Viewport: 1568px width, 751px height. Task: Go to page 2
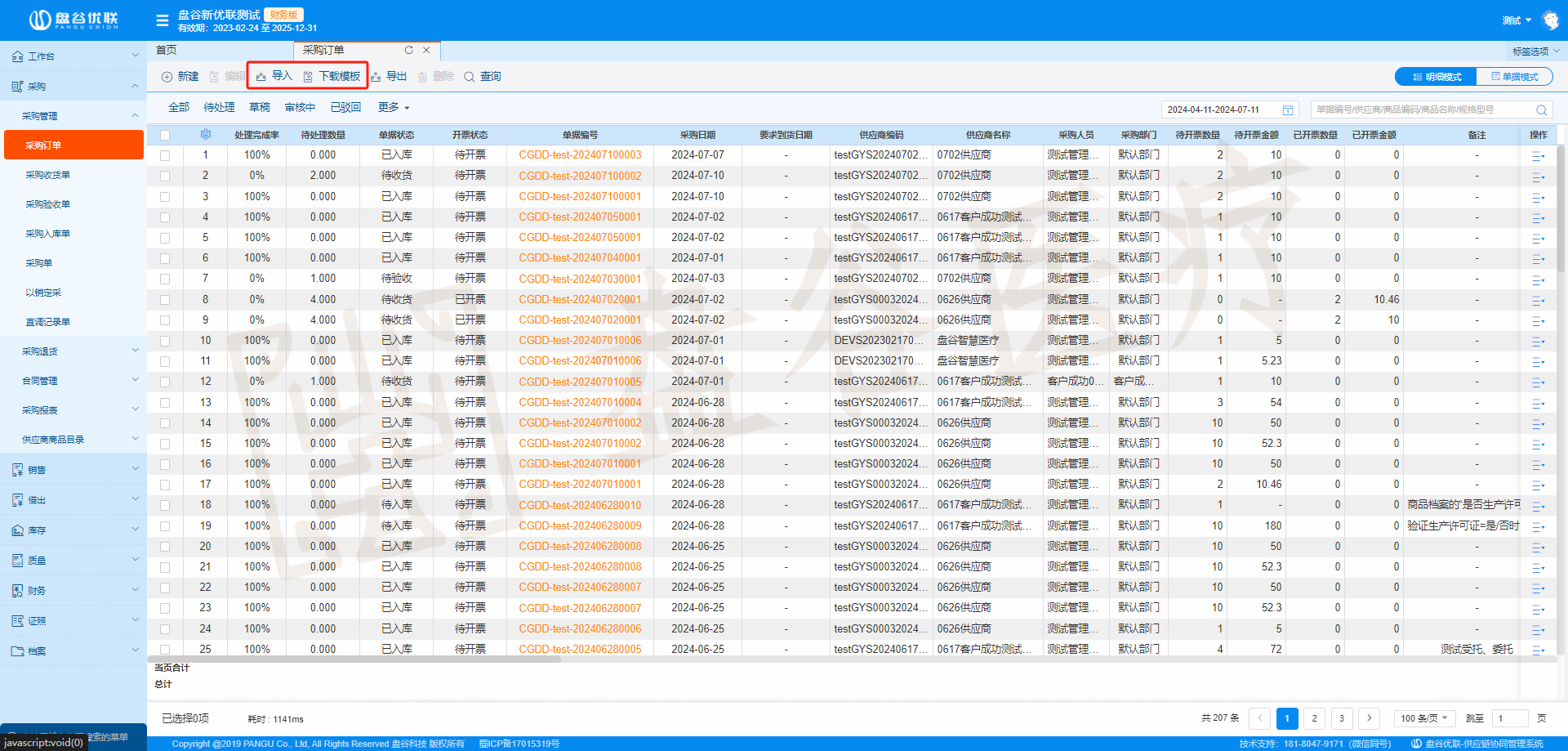click(1314, 718)
